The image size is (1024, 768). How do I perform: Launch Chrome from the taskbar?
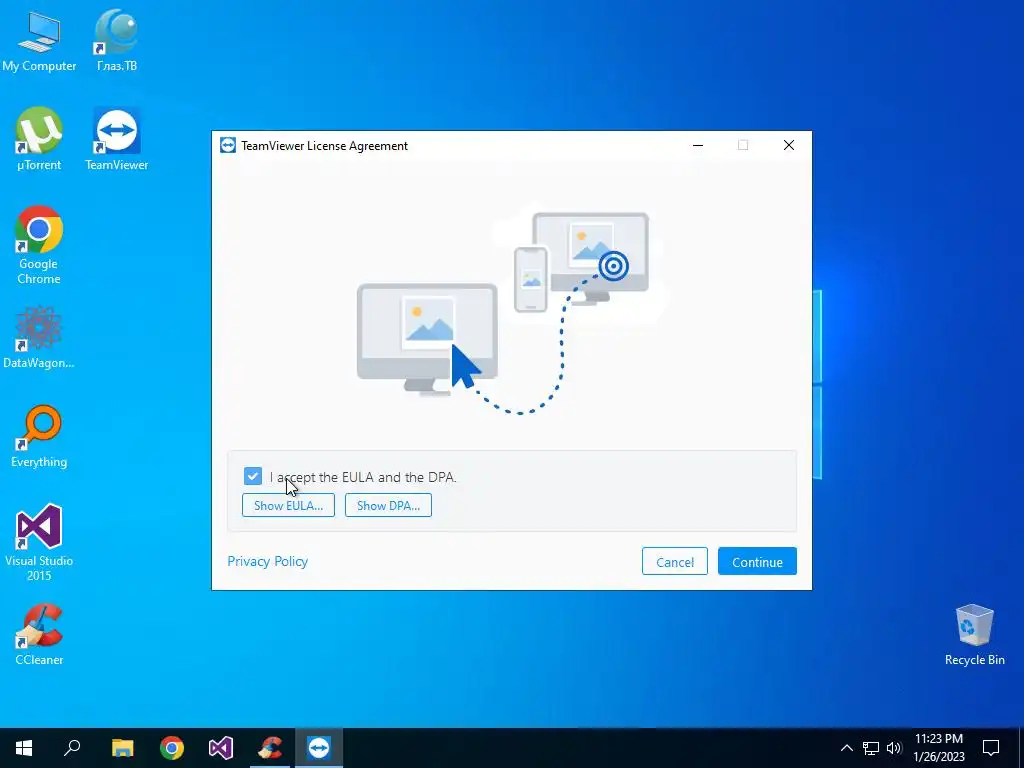tap(172, 748)
